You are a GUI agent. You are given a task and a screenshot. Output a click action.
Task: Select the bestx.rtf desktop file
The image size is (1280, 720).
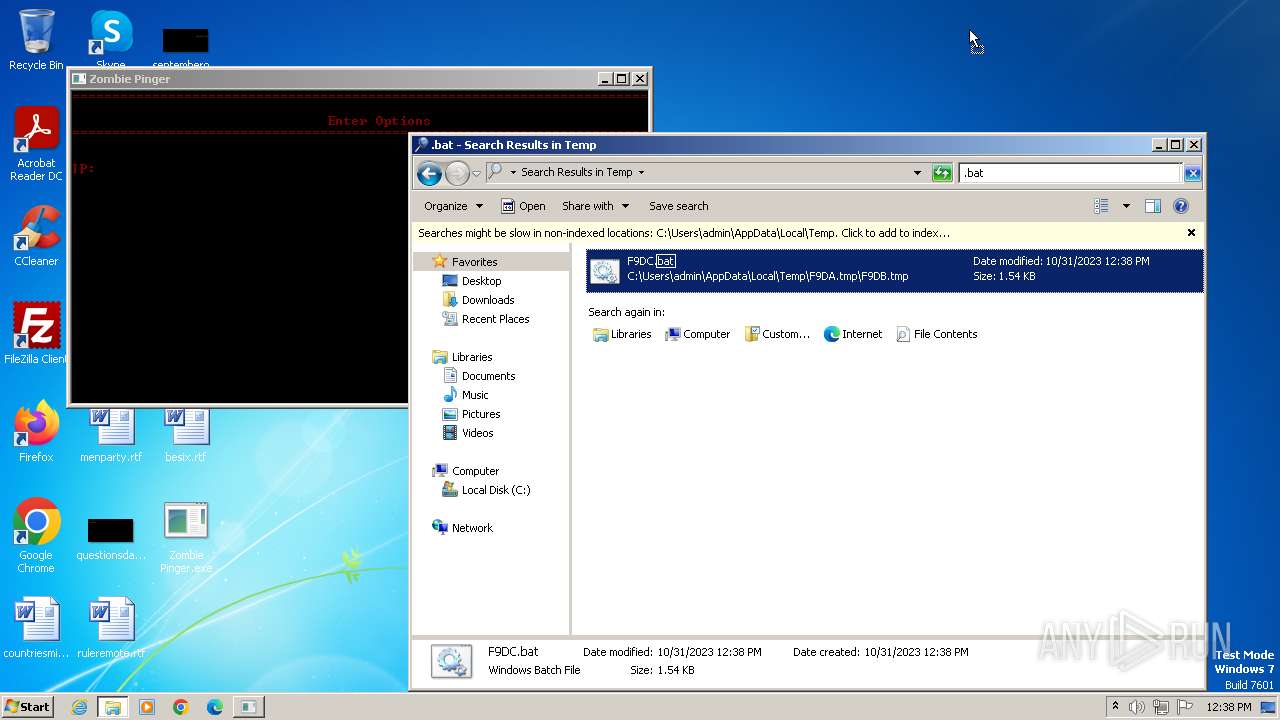186,432
